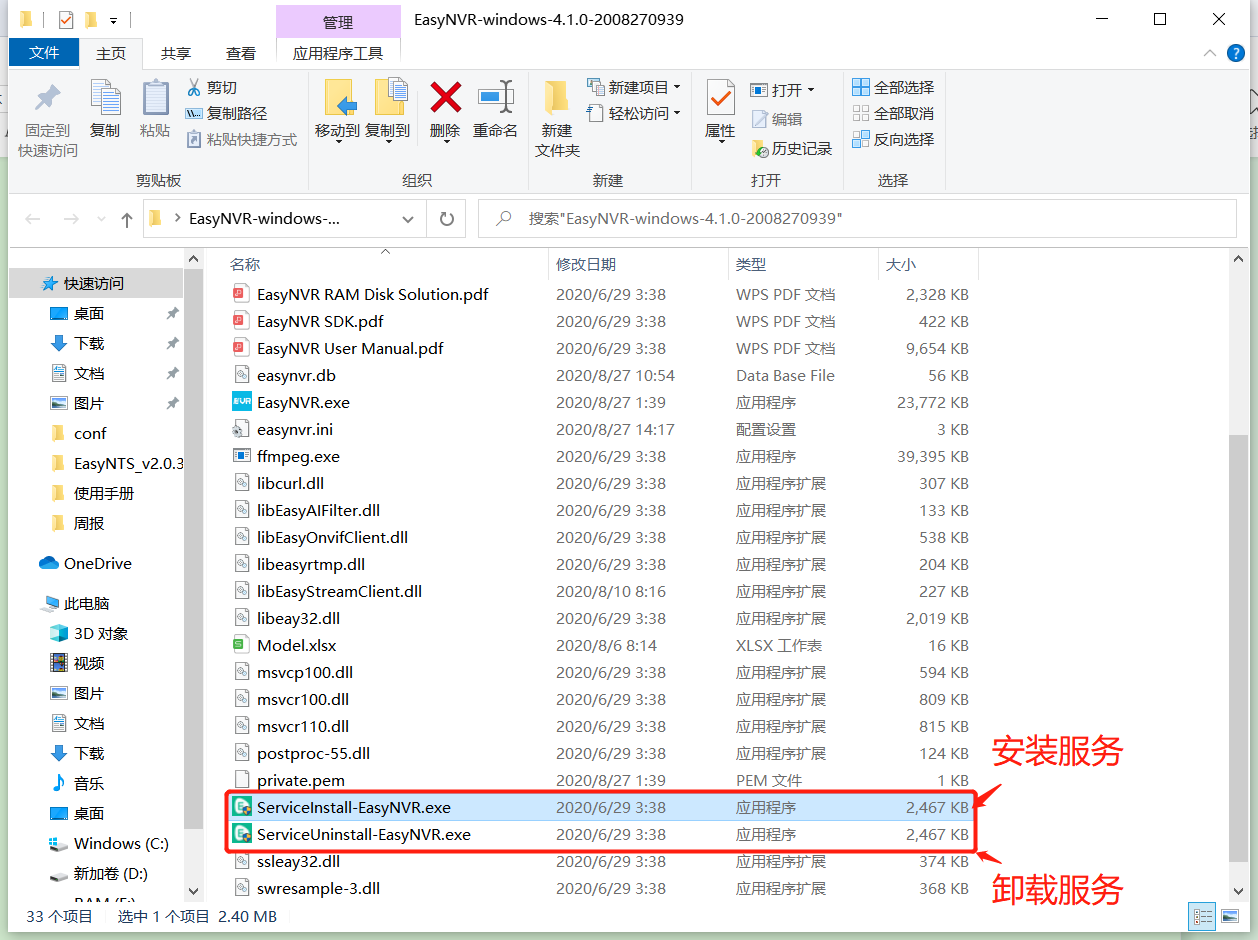
Task: Click the Refresh button beside address bar
Action: tap(447, 219)
